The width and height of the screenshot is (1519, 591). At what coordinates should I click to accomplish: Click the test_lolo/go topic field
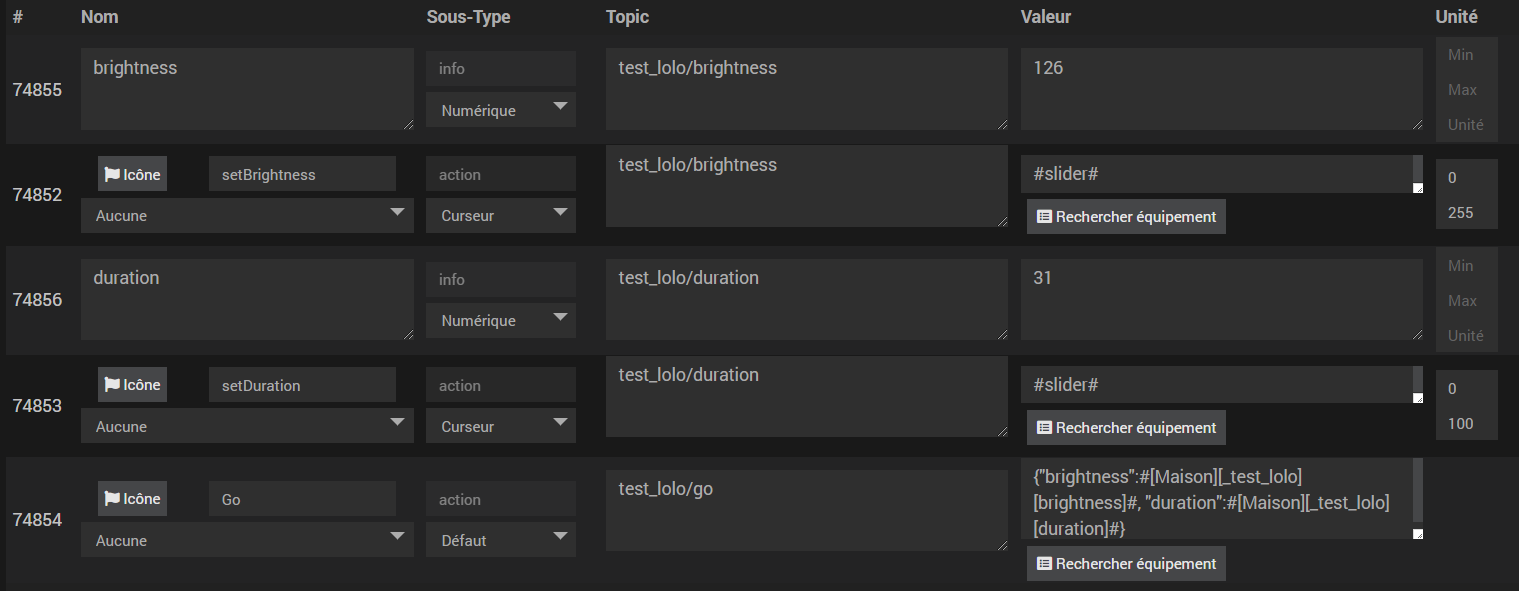(x=806, y=510)
